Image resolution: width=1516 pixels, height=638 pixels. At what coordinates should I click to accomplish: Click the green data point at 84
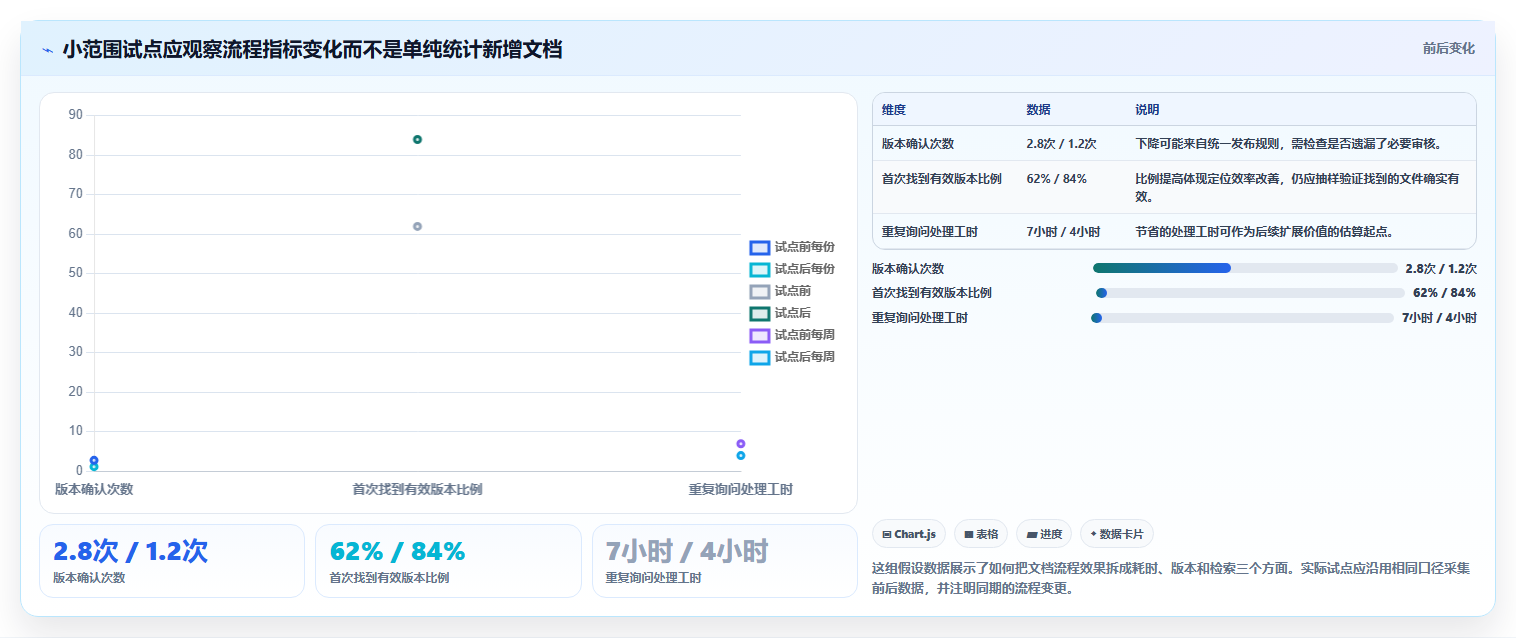[417, 139]
